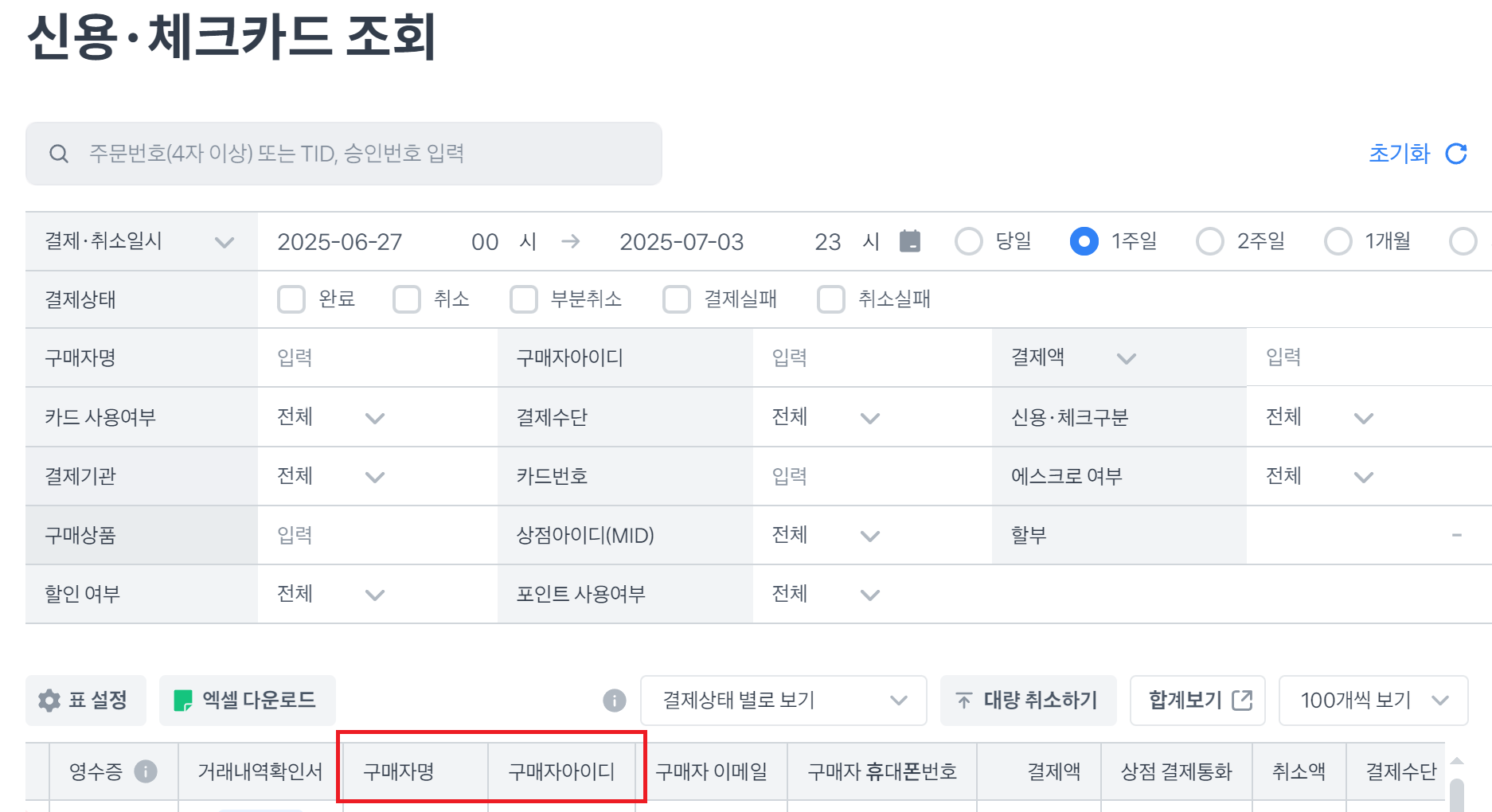Screen dimensions: 1492x812
Task: Open the 결제상태 별로 보기 dropdown
Action: pyautogui.click(x=783, y=701)
